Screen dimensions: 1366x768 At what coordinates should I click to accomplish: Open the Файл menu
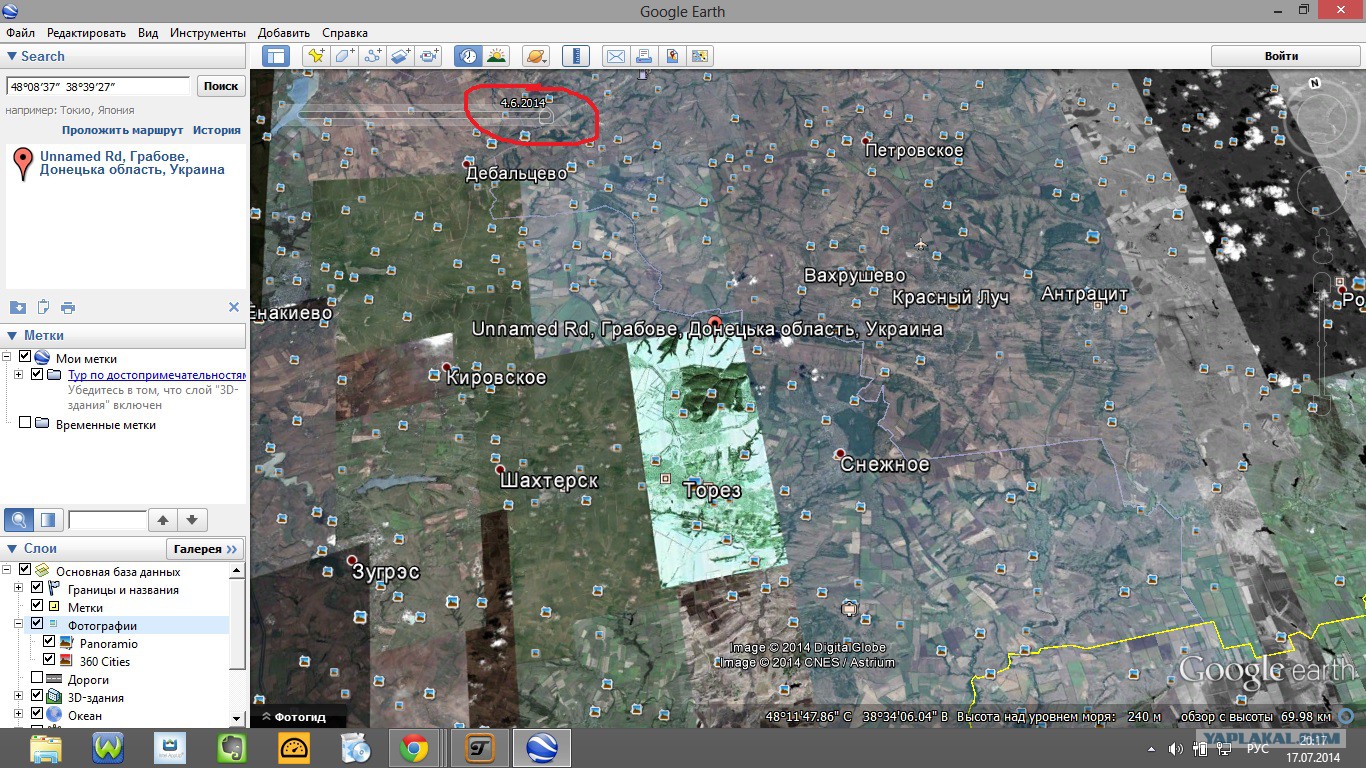coord(20,33)
